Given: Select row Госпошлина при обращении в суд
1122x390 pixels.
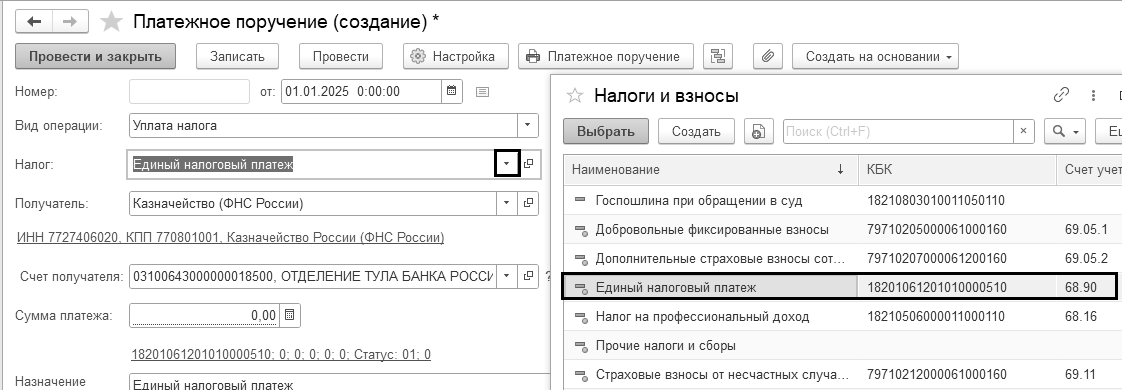Looking at the screenshot, I should click(842, 200).
